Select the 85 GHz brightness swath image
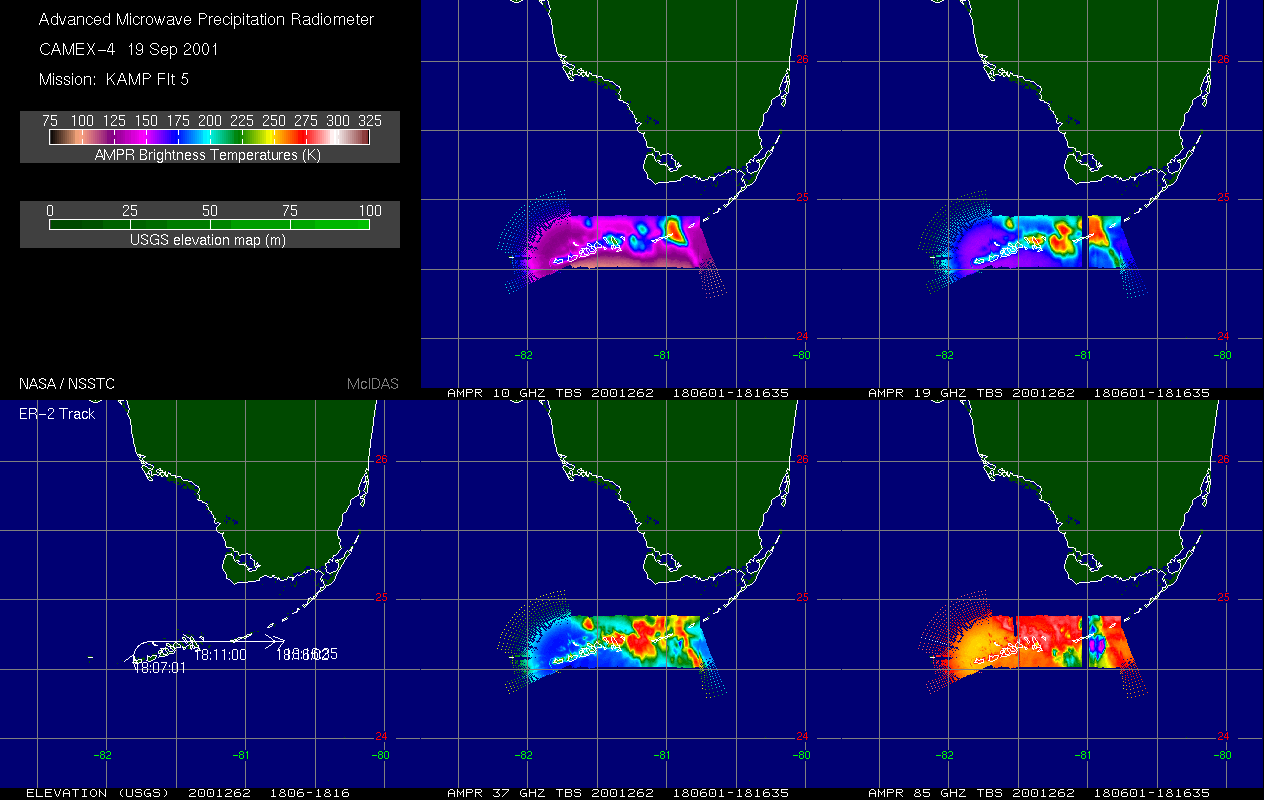This screenshot has height=800, width=1264. point(1030,642)
